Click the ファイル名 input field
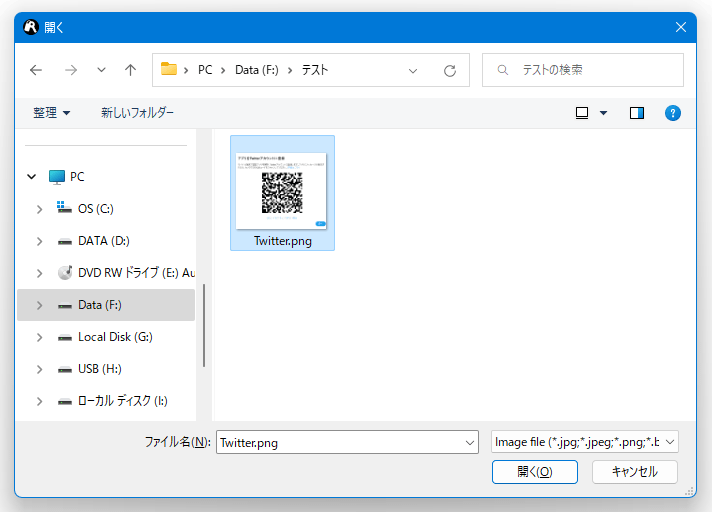712x512 pixels. [347, 443]
